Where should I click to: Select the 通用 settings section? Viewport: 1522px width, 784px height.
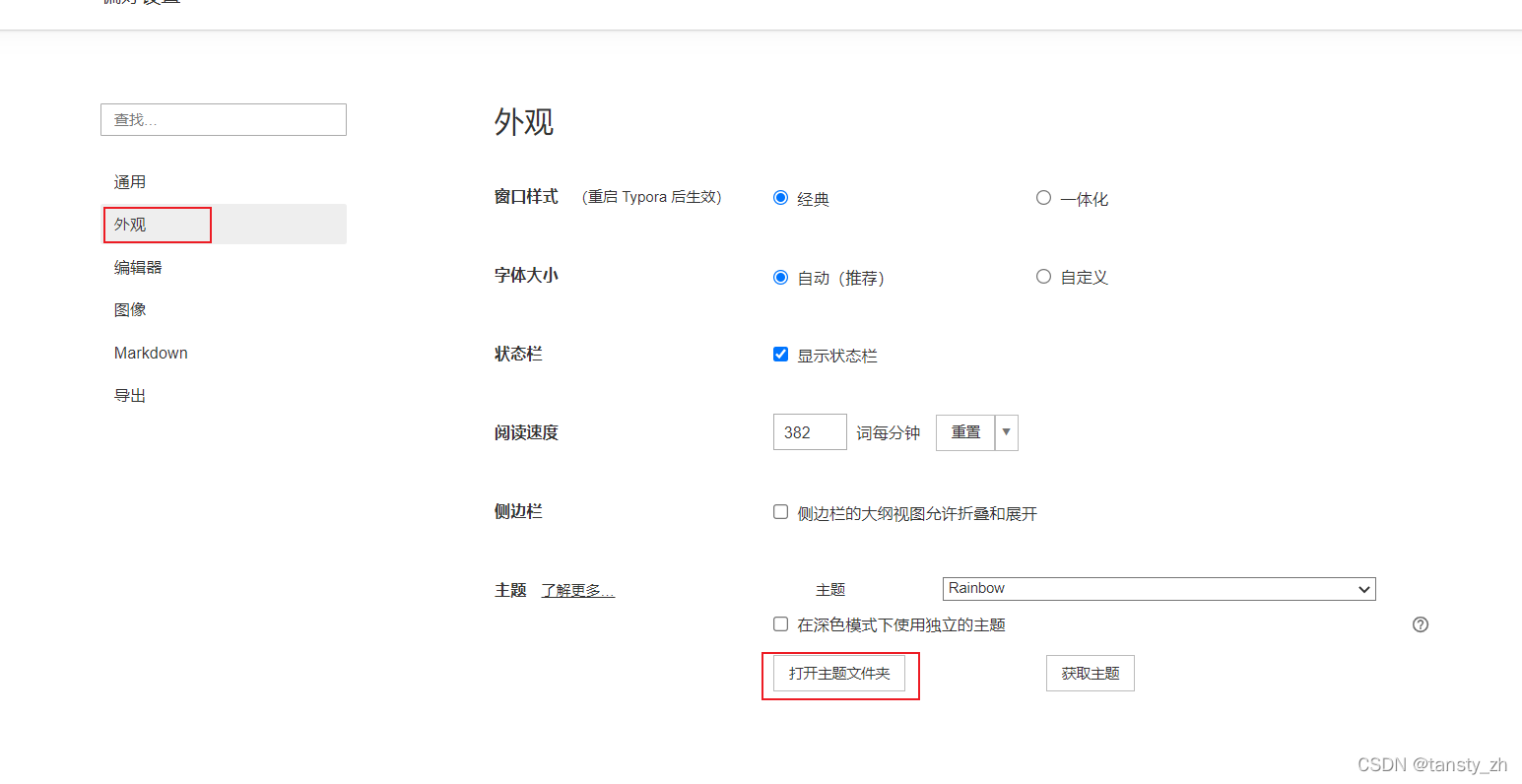click(x=129, y=181)
